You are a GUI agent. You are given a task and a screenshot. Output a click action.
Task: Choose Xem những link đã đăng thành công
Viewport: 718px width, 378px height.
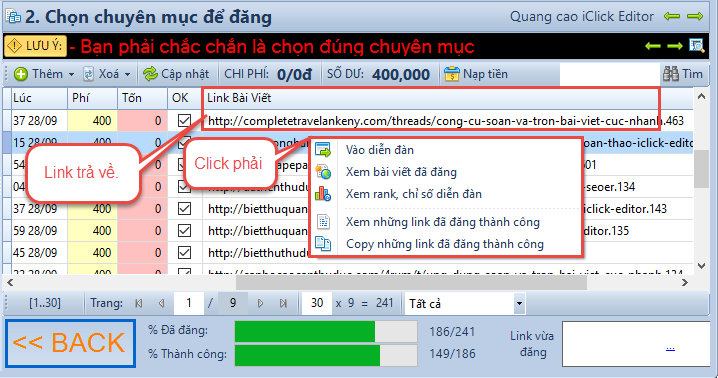(x=442, y=222)
